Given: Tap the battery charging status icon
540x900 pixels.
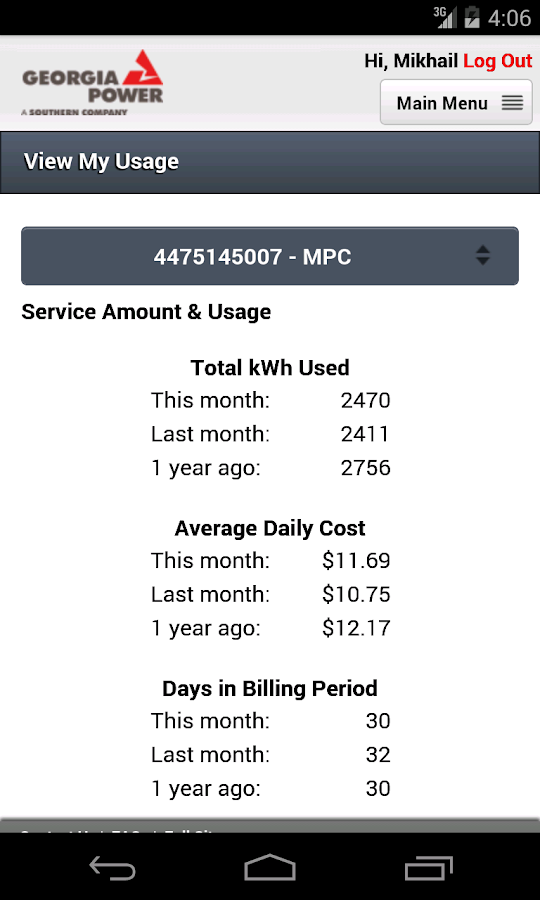Looking at the screenshot, I should [472, 17].
